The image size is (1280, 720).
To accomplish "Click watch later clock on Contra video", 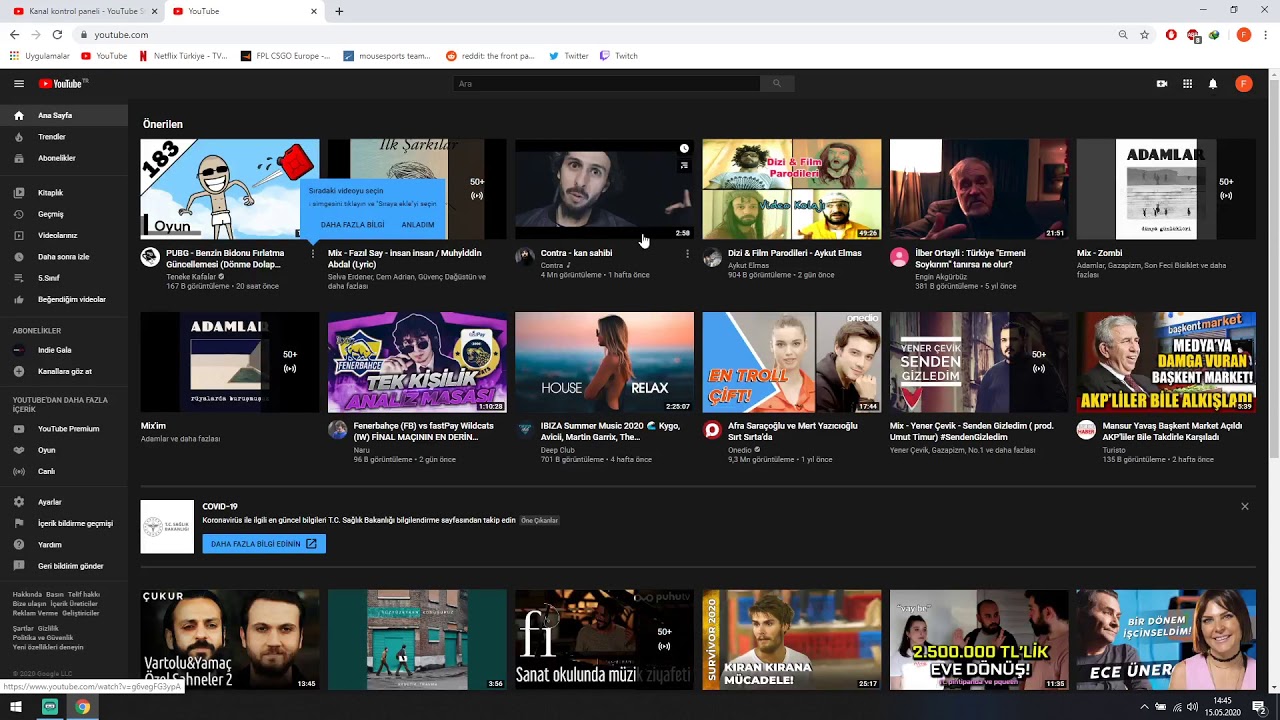I will tap(684, 149).
